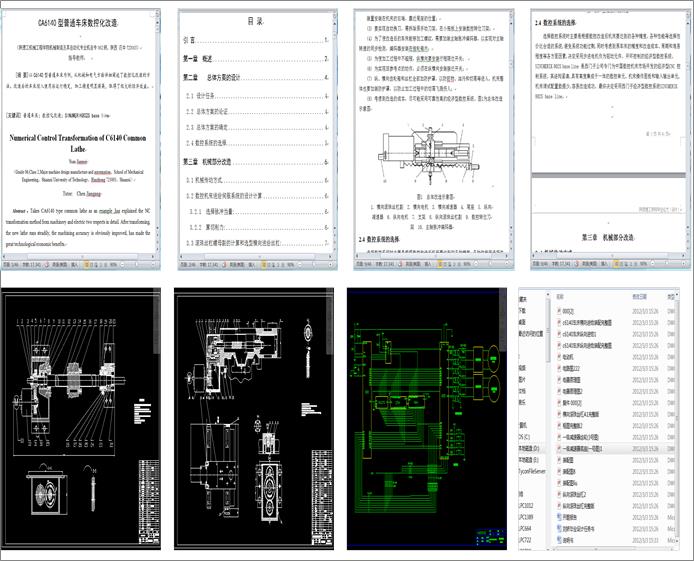694x561 pixels.
Task: Click the CA6140 型普通车床数控化改造 title
Action: pos(78,23)
